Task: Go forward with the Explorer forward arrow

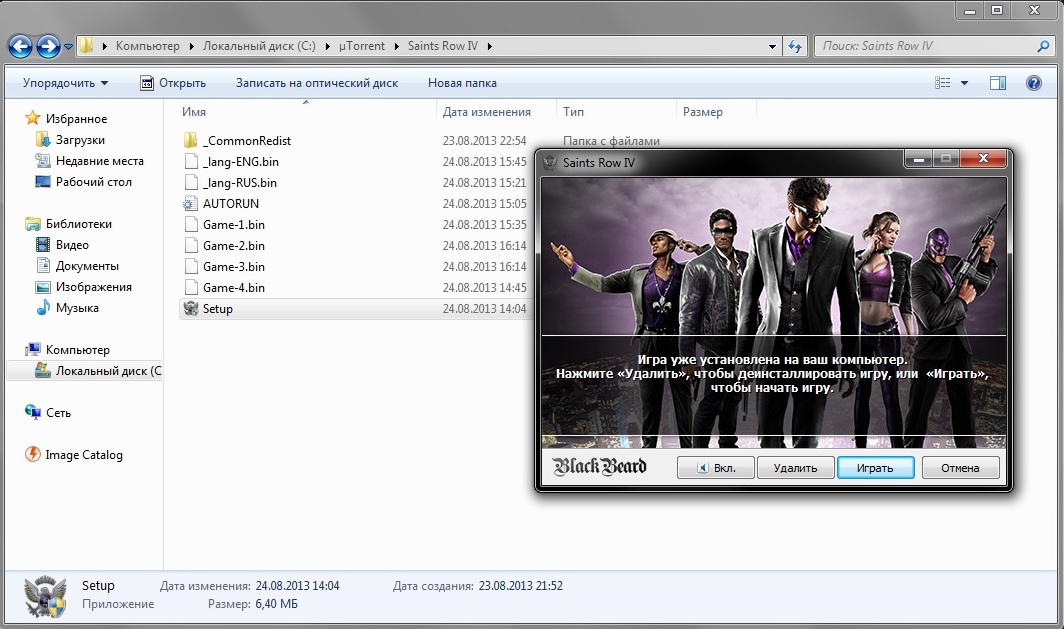Action: [48, 46]
